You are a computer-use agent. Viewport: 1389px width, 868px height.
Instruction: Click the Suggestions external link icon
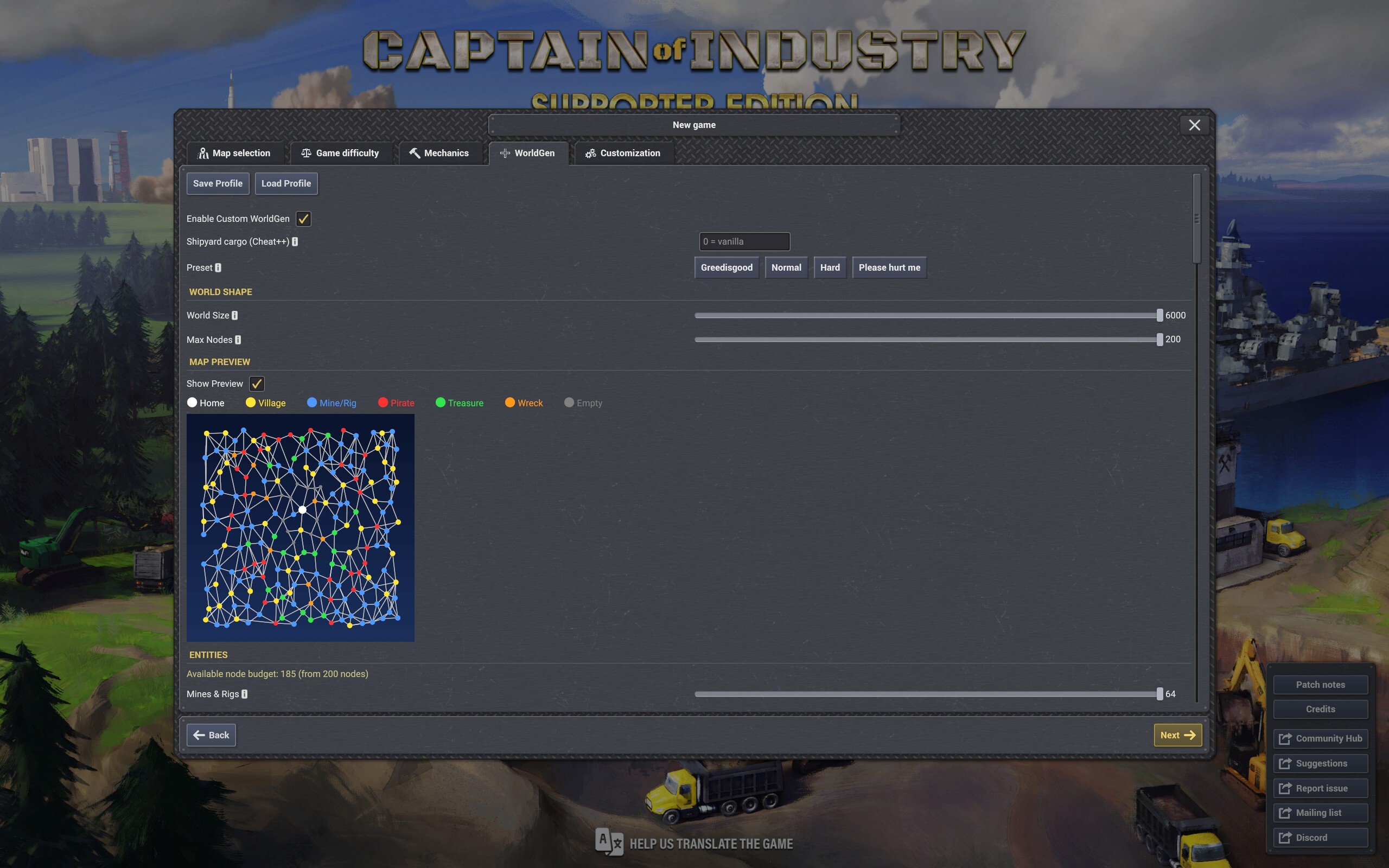(1285, 763)
